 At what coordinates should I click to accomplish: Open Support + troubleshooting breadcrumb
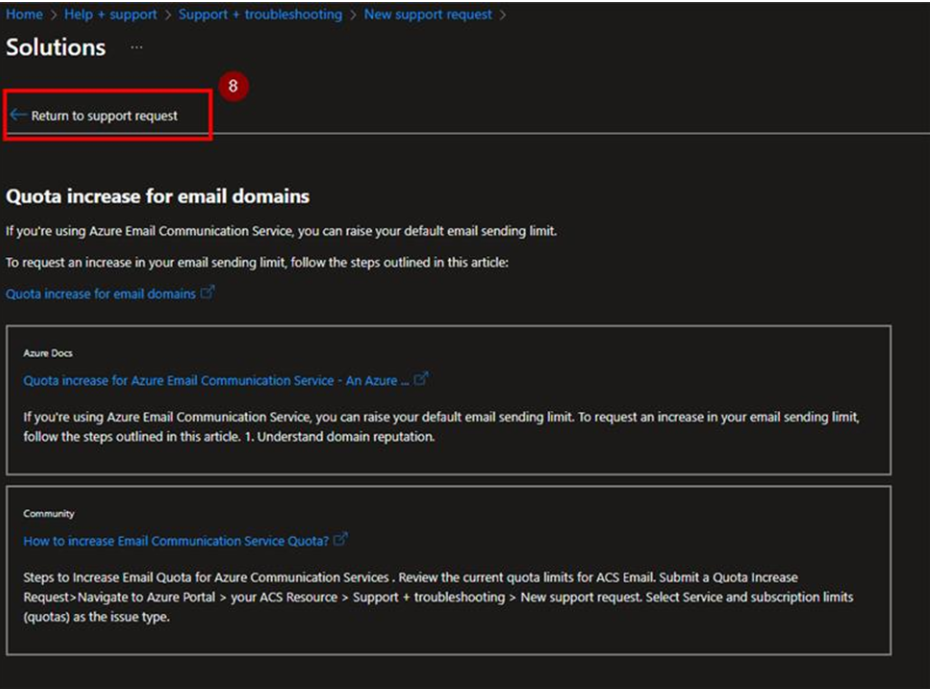click(x=260, y=14)
